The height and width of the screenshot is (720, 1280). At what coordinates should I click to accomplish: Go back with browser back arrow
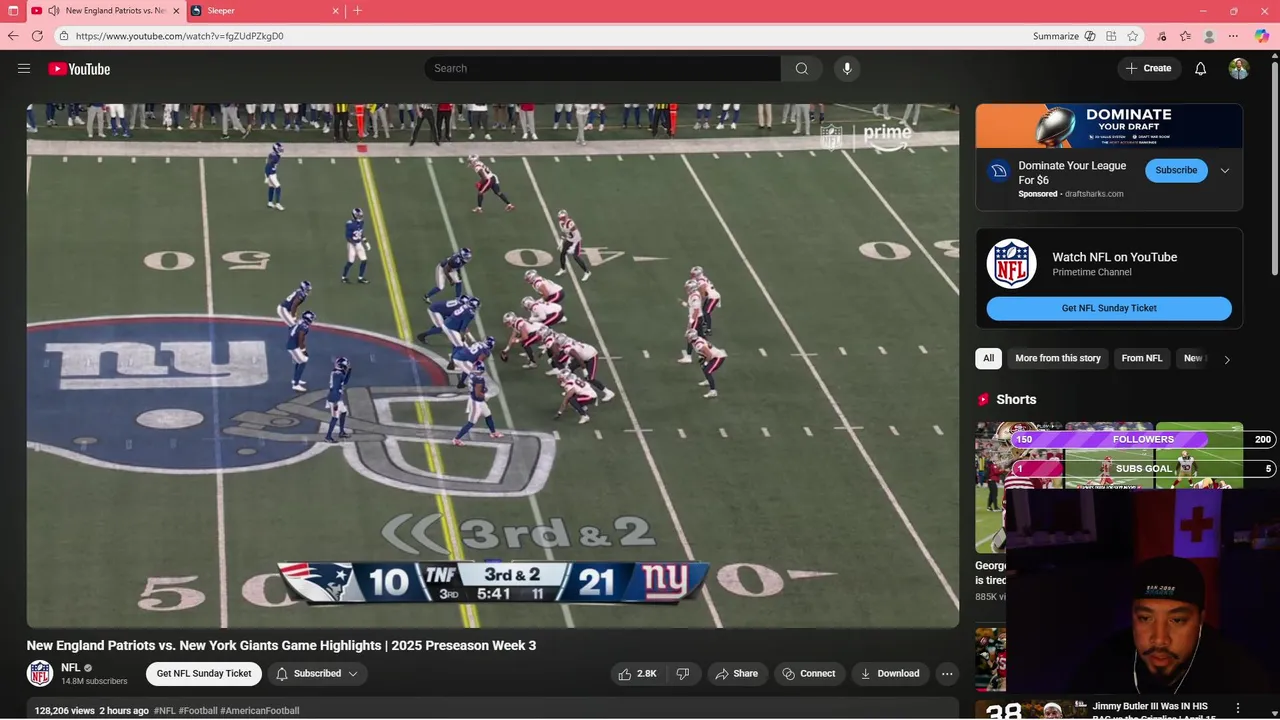coord(14,36)
